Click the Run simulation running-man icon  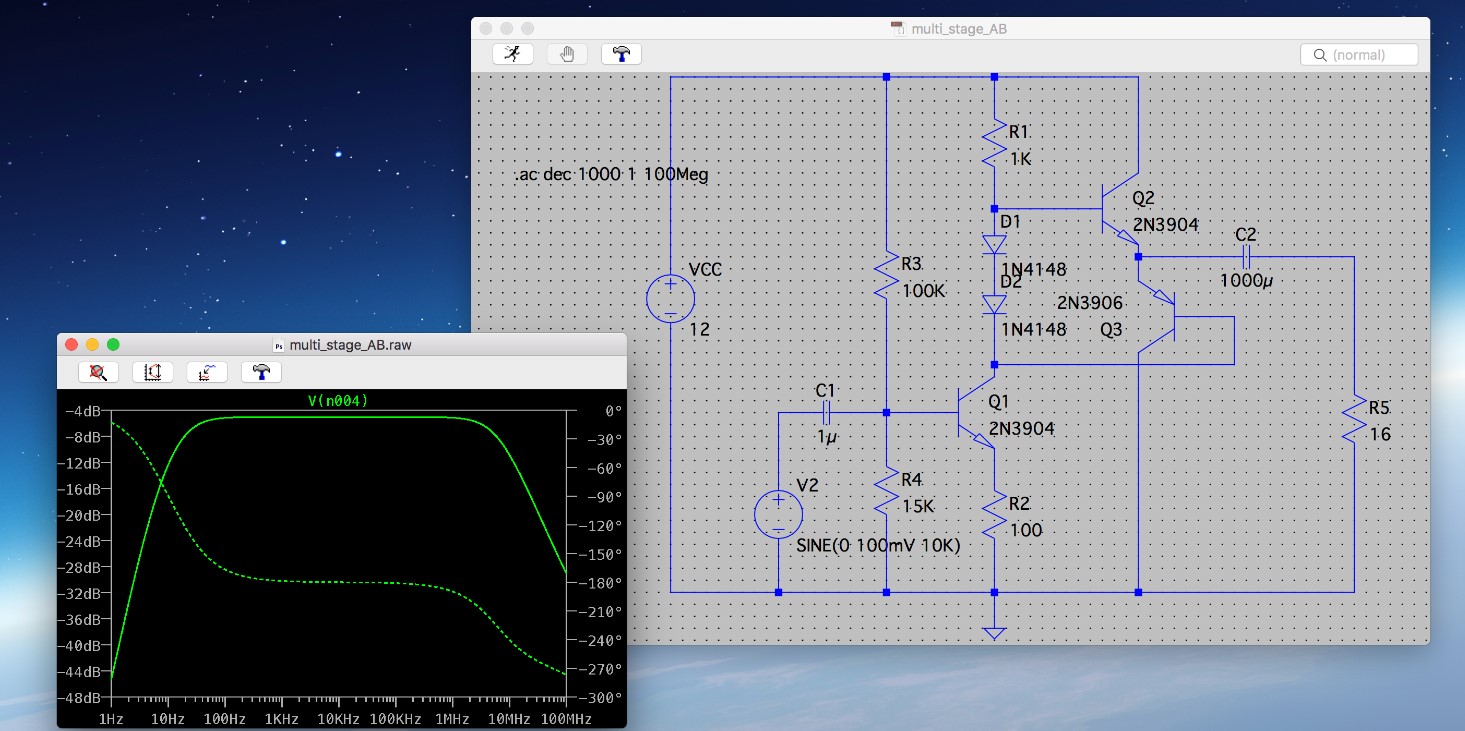point(513,54)
